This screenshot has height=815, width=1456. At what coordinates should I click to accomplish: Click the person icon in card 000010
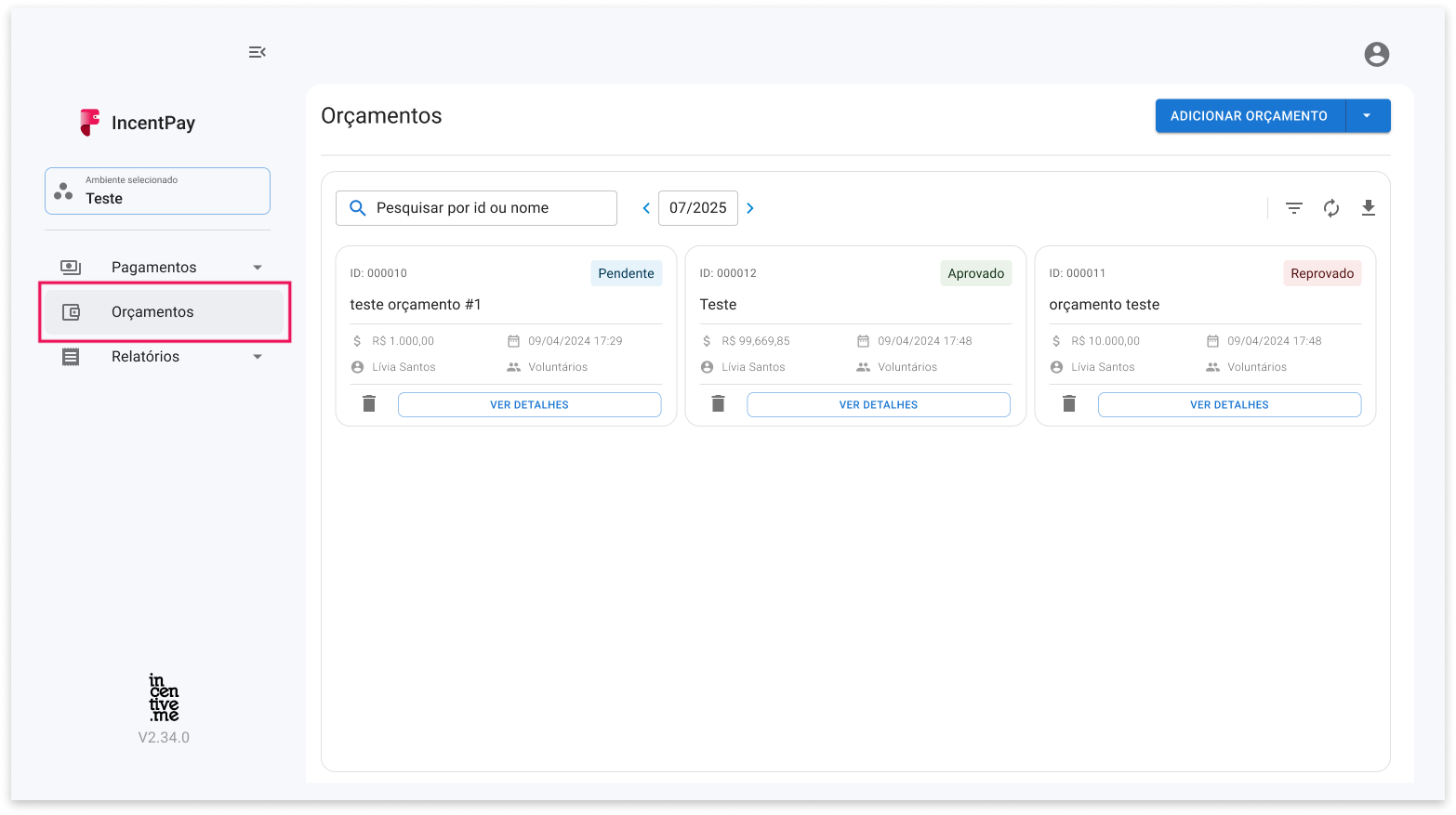coord(357,367)
